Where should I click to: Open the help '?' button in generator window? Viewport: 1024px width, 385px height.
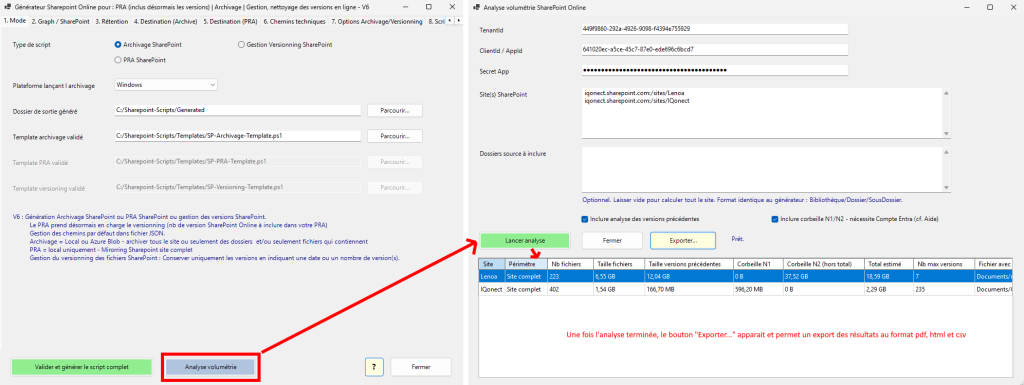point(373,367)
